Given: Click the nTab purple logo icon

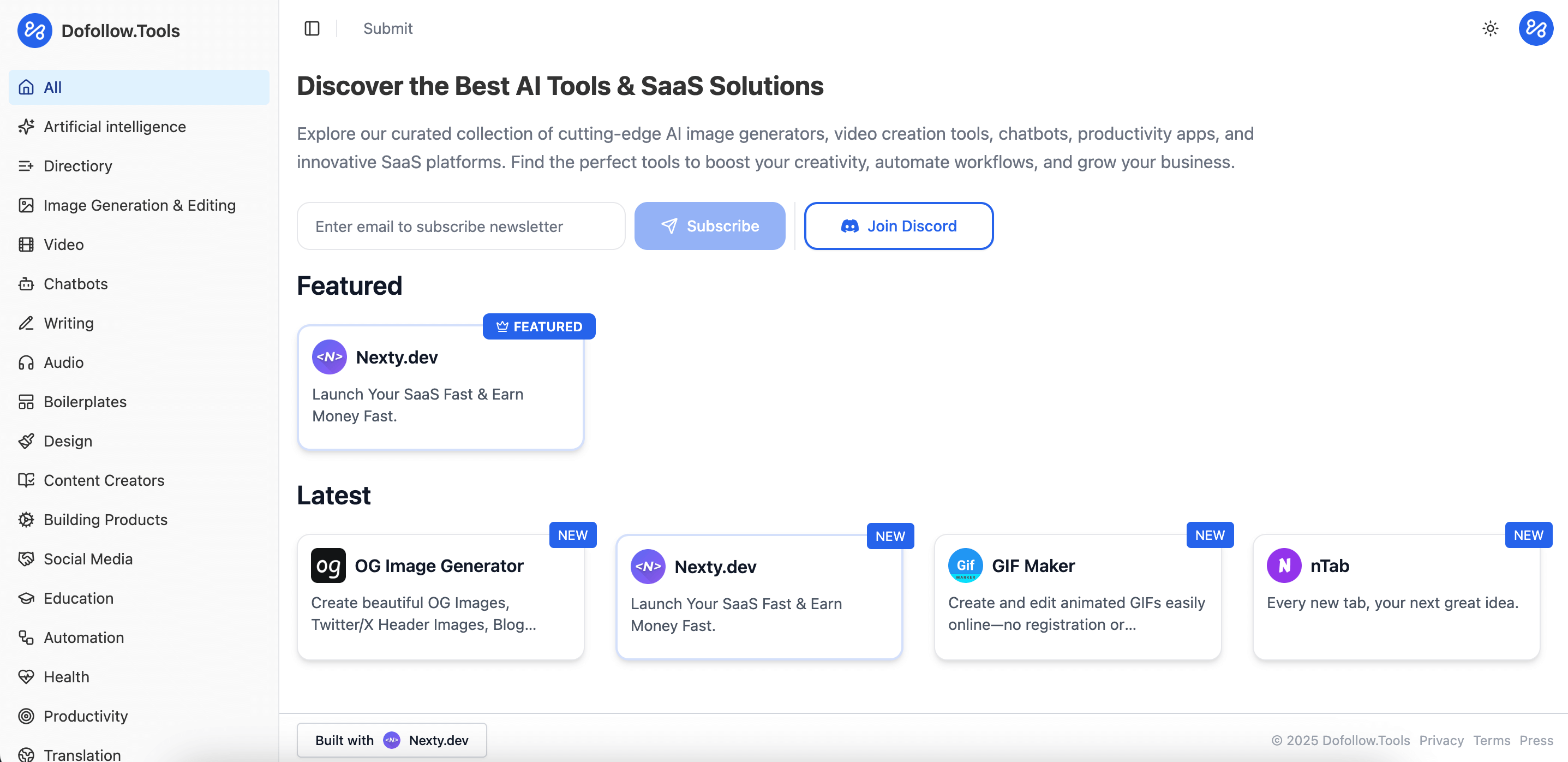Looking at the screenshot, I should click(1284, 565).
